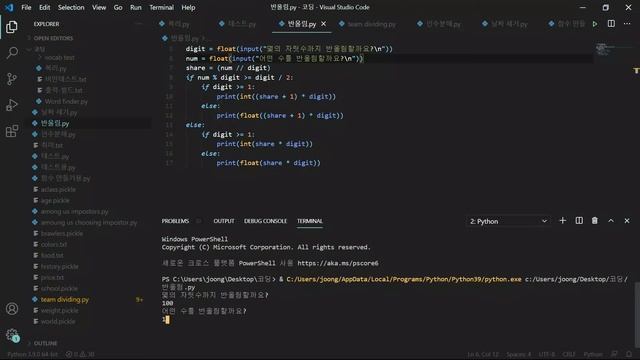
Task: Open brawlers.pickle in Explorer
Action: pos(62,233)
